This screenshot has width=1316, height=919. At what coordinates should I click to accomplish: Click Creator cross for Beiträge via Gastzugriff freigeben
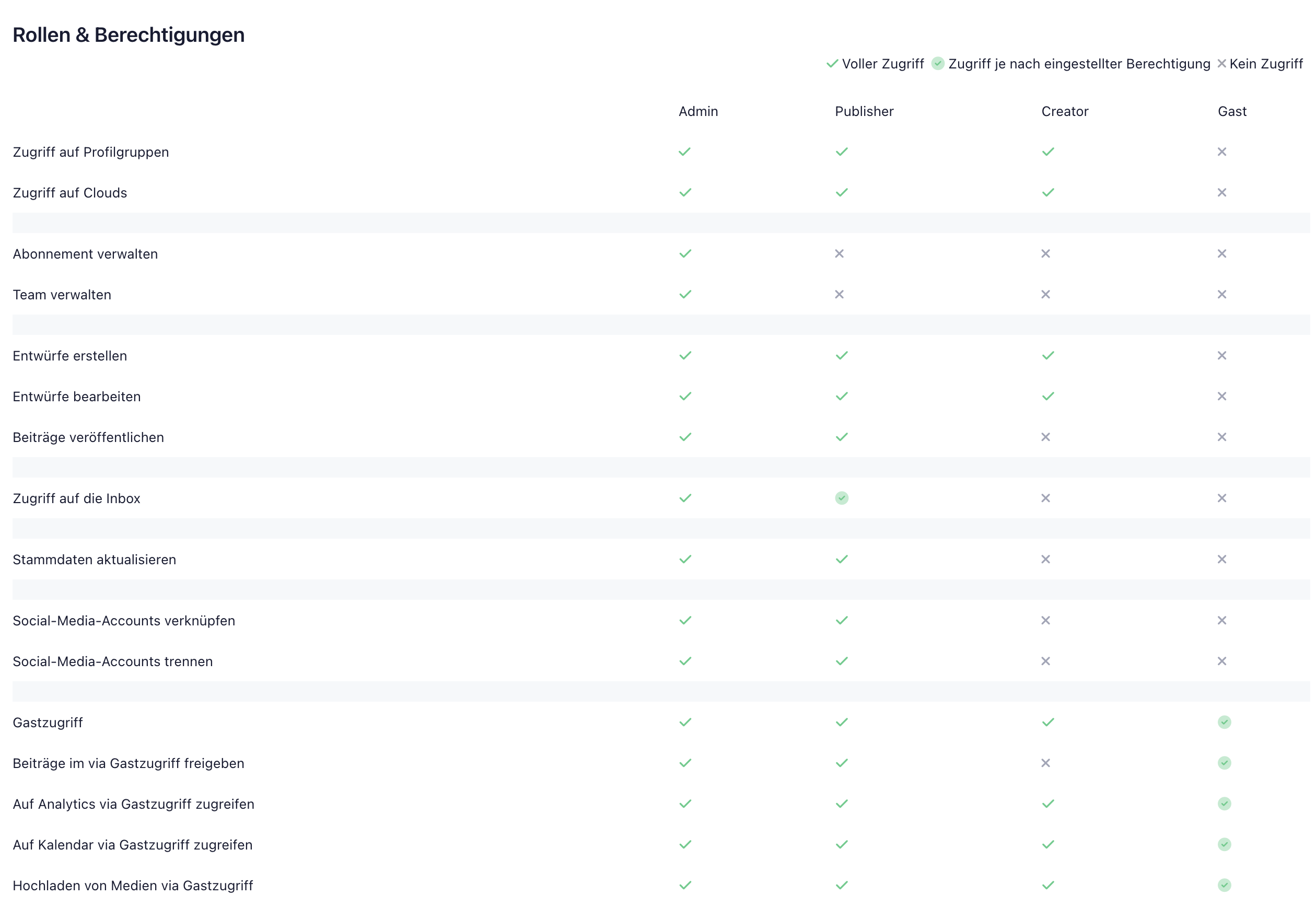[1045, 764]
